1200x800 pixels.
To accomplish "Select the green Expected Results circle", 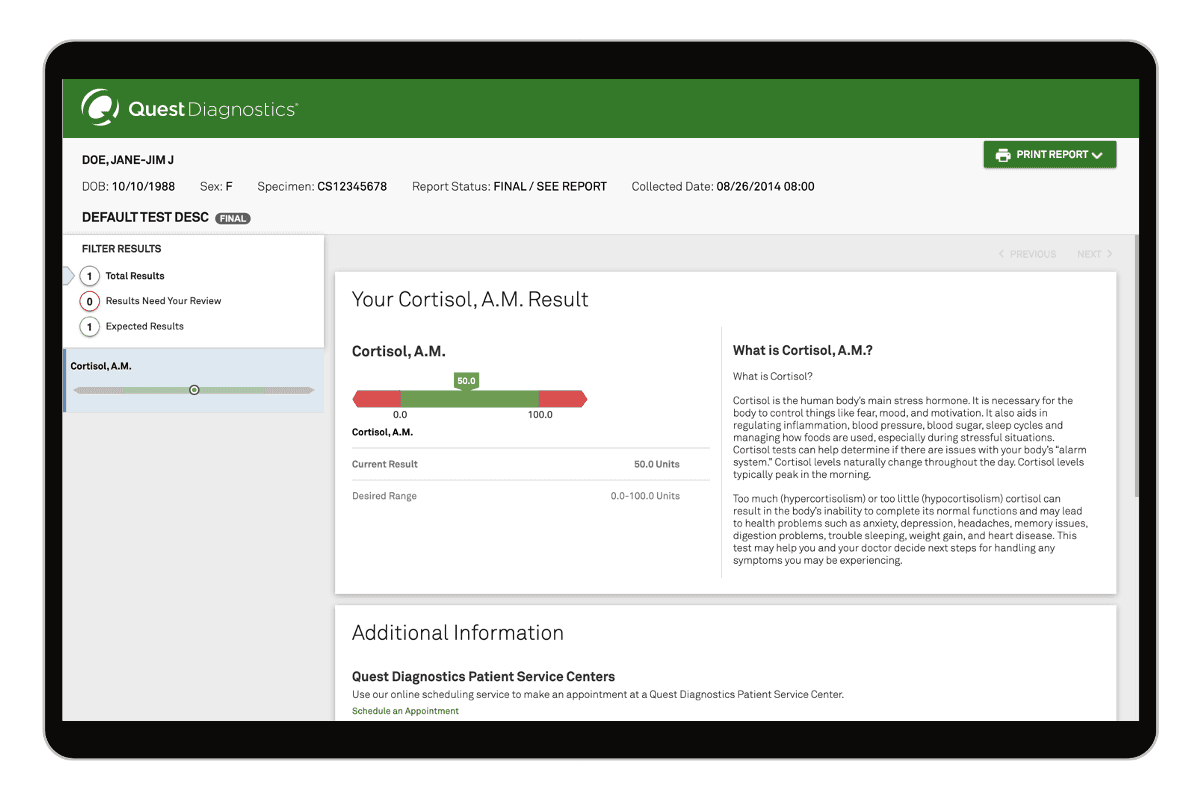I will [x=90, y=327].
